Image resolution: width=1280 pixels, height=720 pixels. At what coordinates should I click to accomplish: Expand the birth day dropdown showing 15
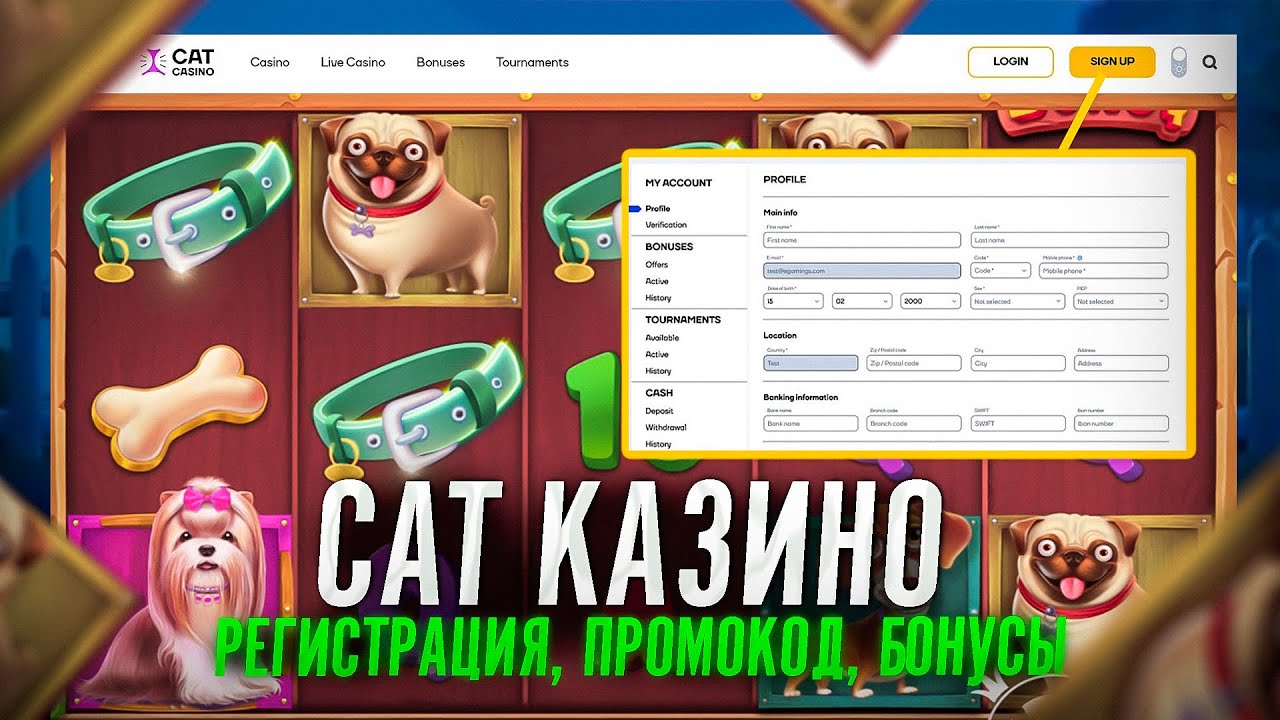(793, 301)
